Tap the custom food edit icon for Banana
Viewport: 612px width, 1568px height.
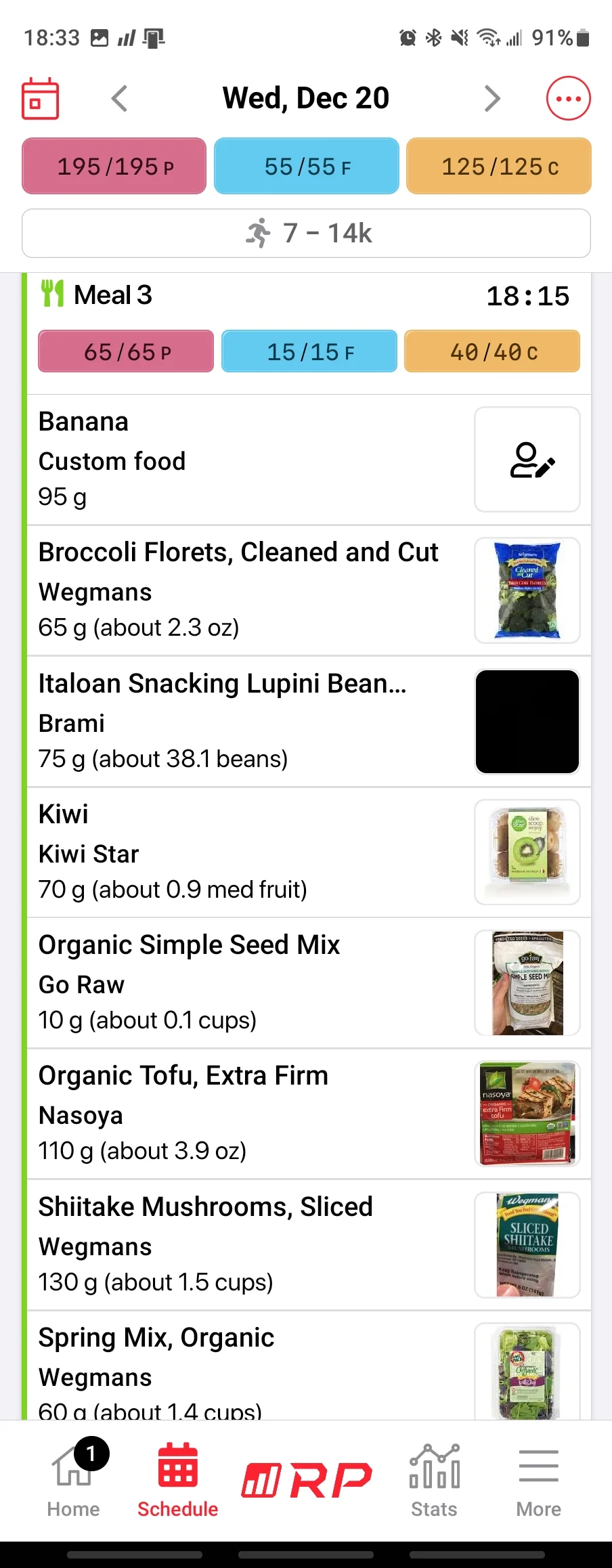coord(527,459)
